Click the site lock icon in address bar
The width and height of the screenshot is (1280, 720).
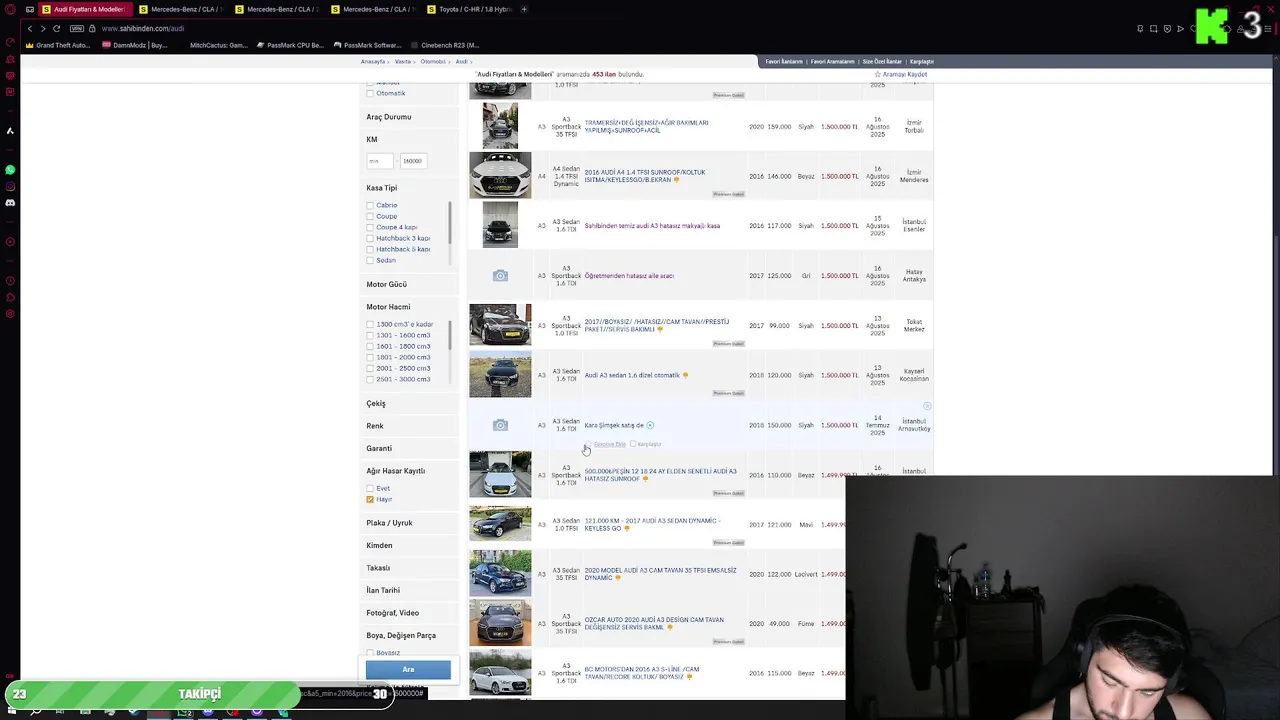pos(92,28)
